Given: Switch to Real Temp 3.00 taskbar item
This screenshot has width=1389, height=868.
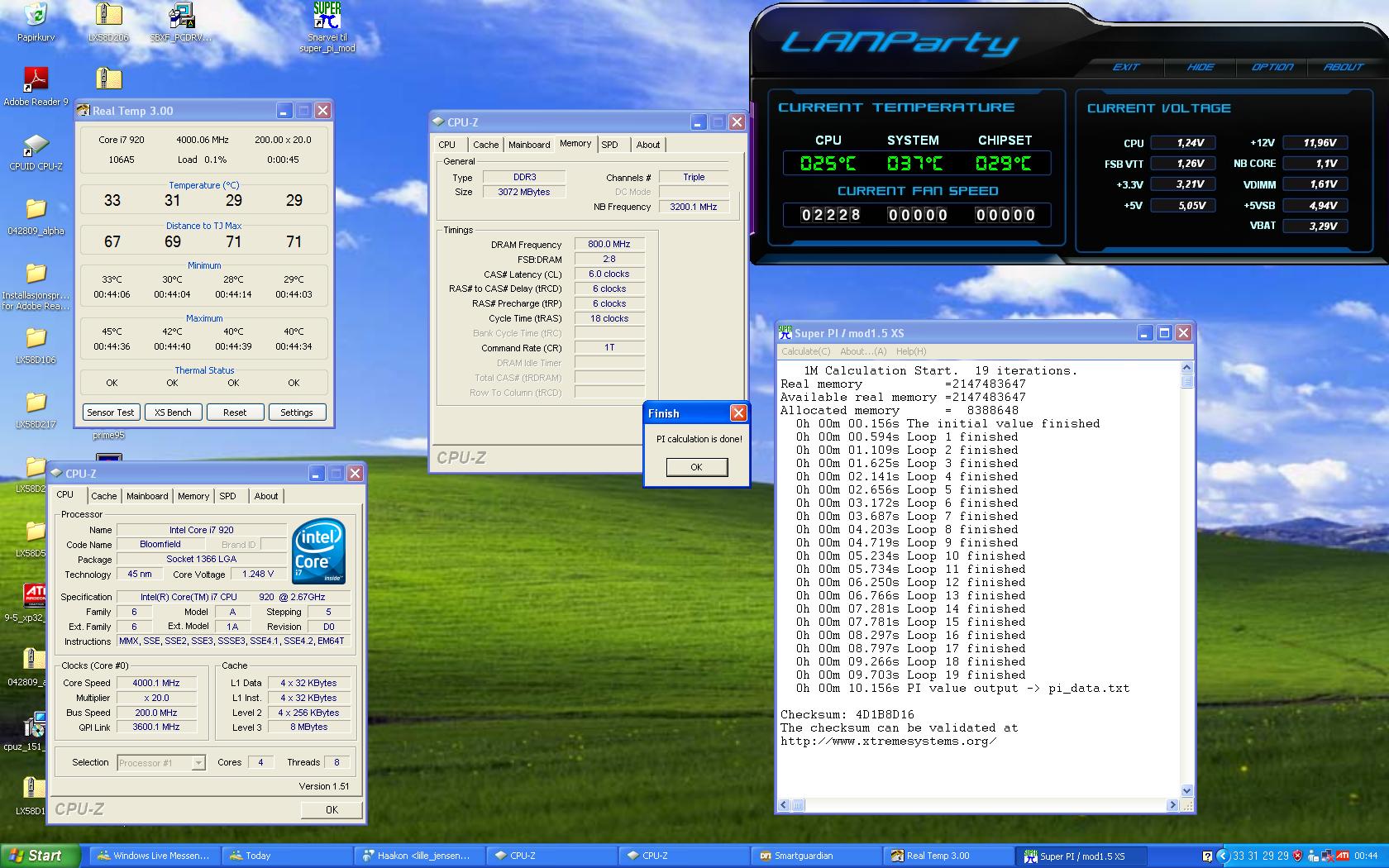Looking at the screenshot, I should (947, 856).
